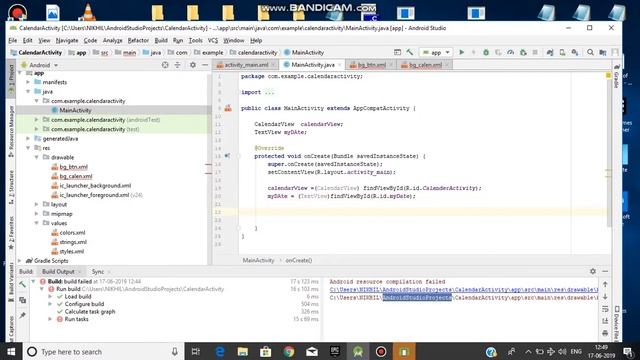The image size is (640, 360).
Task: Select strings.xml in the project tree
Action: pos(73,242)
